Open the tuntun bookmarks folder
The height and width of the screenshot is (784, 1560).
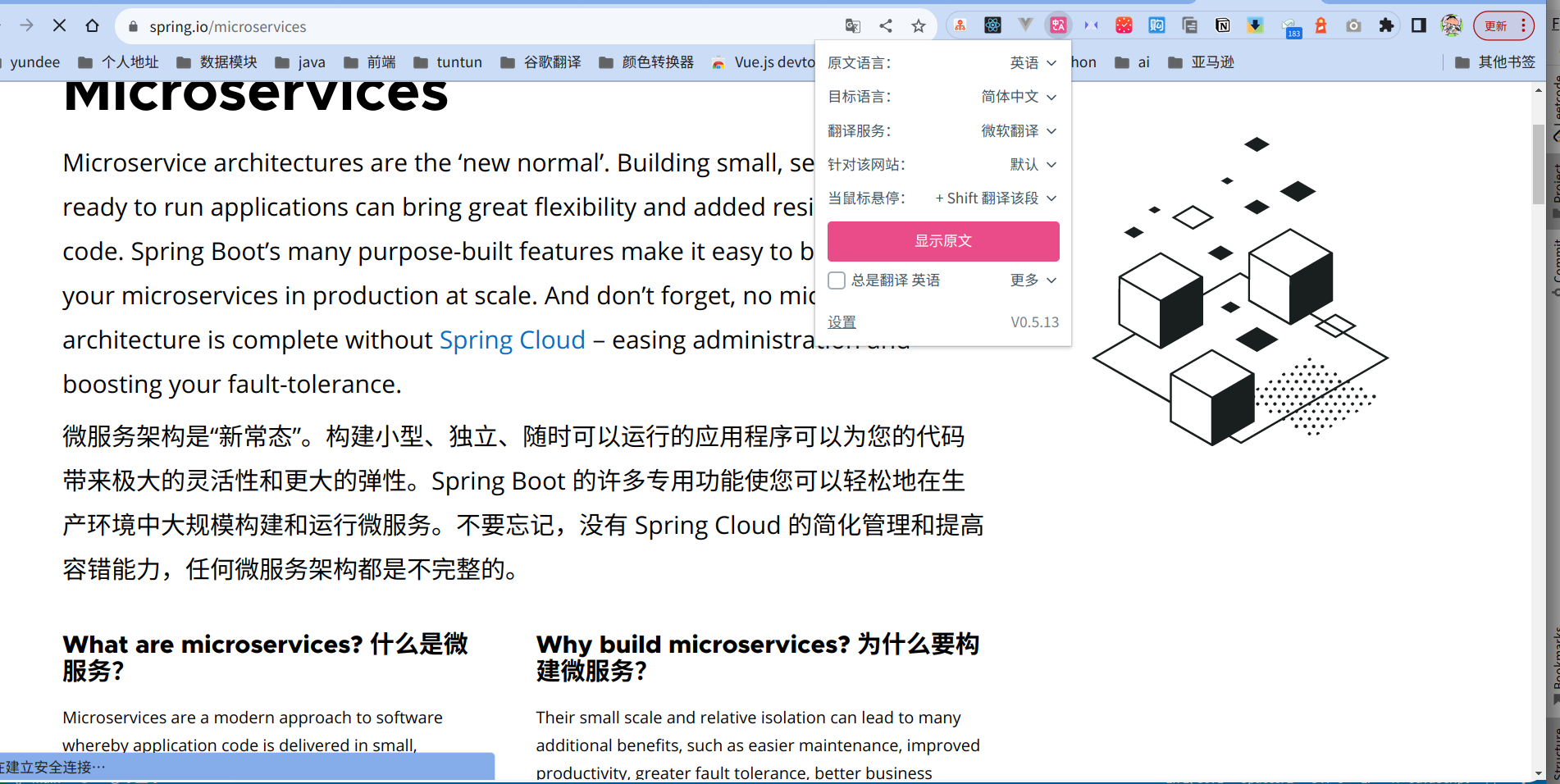click(448, 62)
